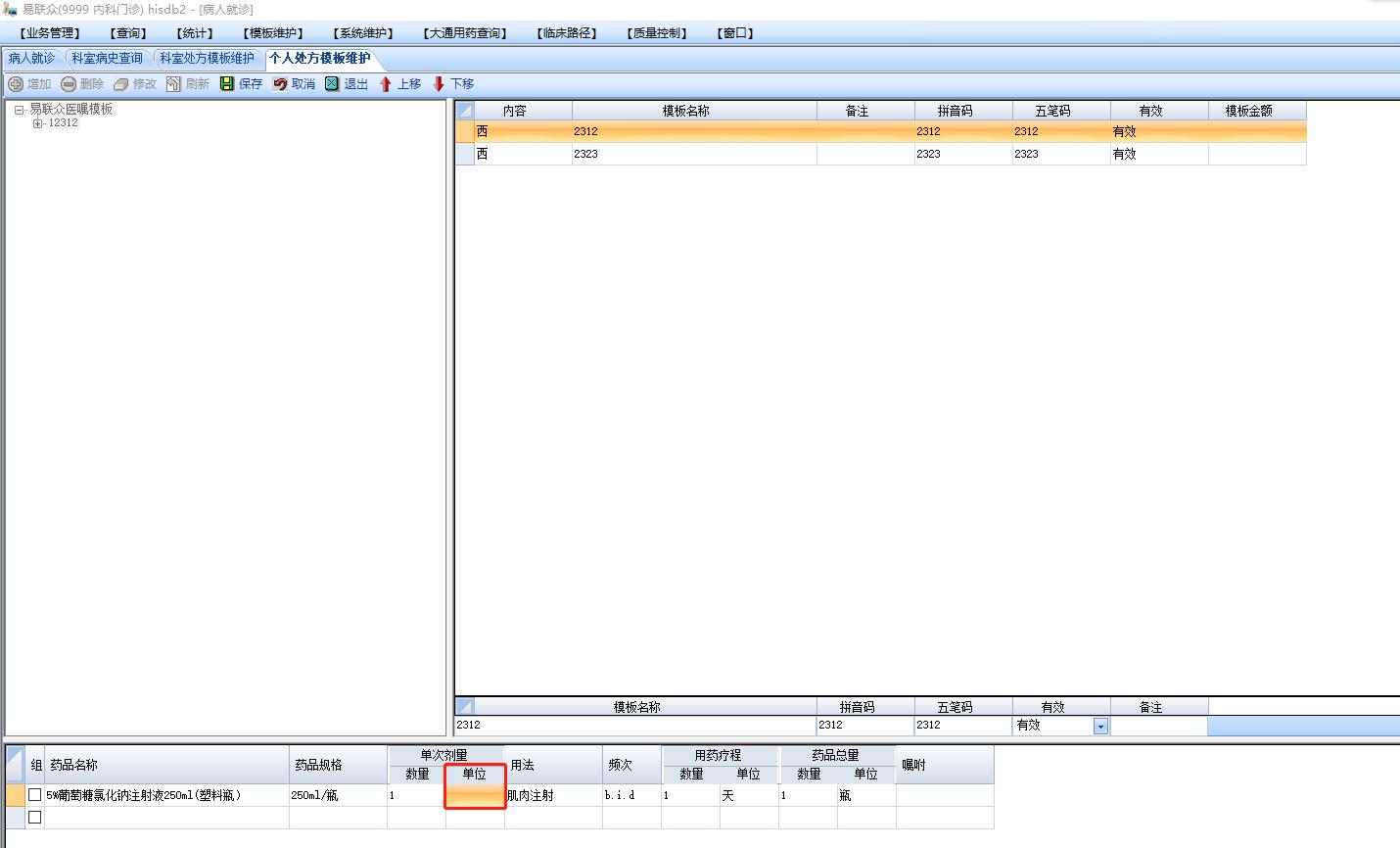1400x848 pixels.
Task: Move up with the 上移 red arrow
Action: 386,84
